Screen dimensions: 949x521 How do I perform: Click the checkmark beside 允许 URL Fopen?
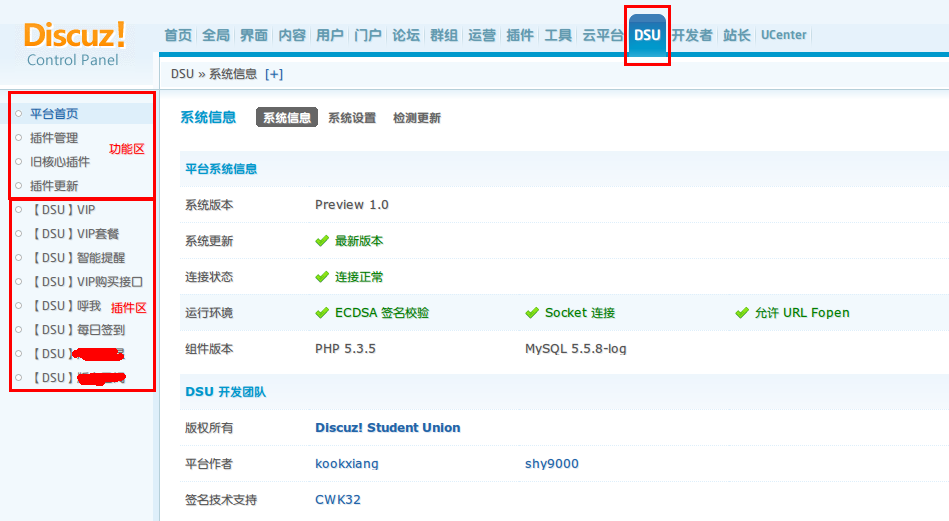[x=742, y=313]
